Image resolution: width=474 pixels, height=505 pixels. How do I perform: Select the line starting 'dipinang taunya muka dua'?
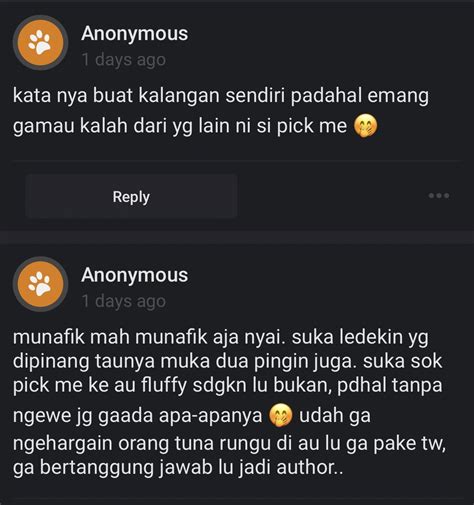(x=227, y=361)
